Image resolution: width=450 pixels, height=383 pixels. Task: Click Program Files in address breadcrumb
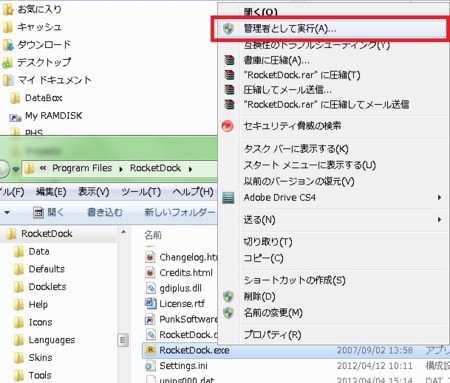pos(82,168)
